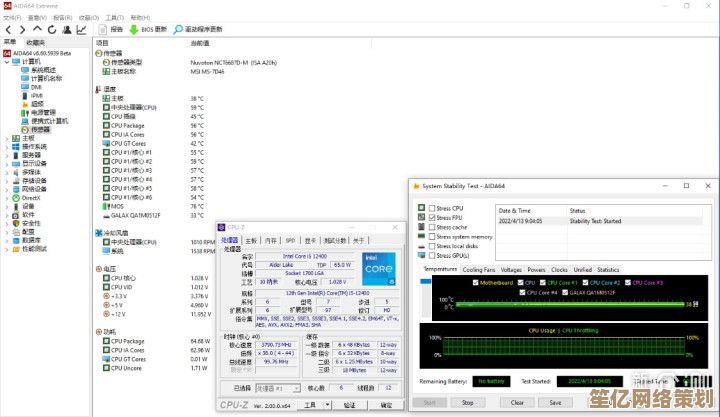
Task: Select the 操作系统 Windows-logo tree node
Action: click(x=34, y=147)
